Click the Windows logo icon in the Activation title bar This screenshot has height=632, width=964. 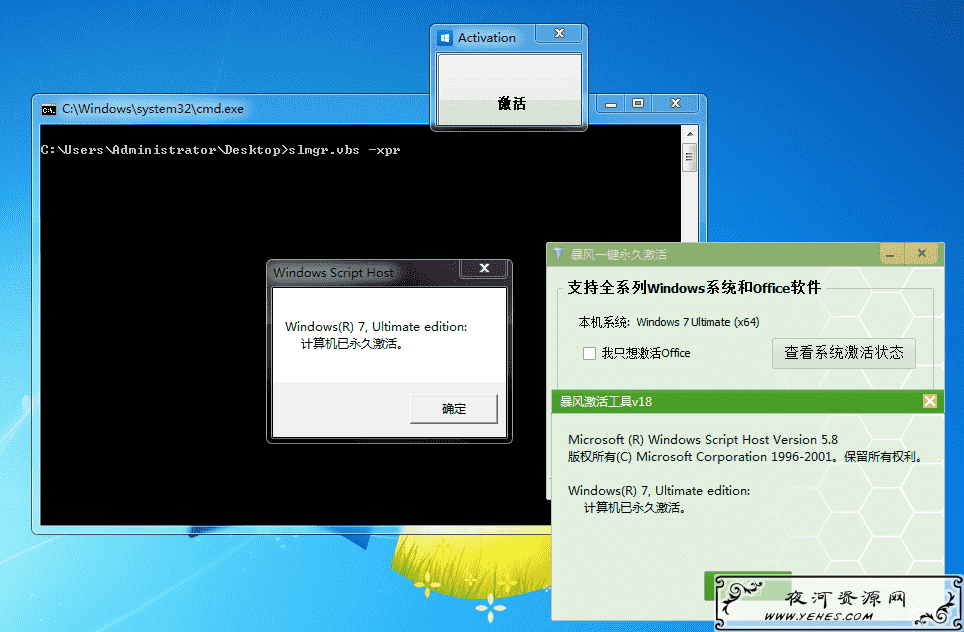click(x=445, y=38)
